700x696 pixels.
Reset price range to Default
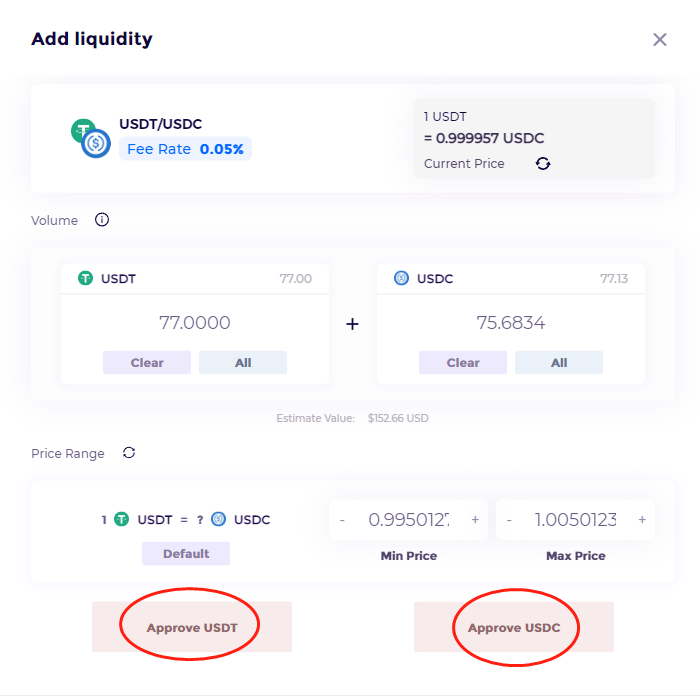pyautogui.click(x=186, y=553)
